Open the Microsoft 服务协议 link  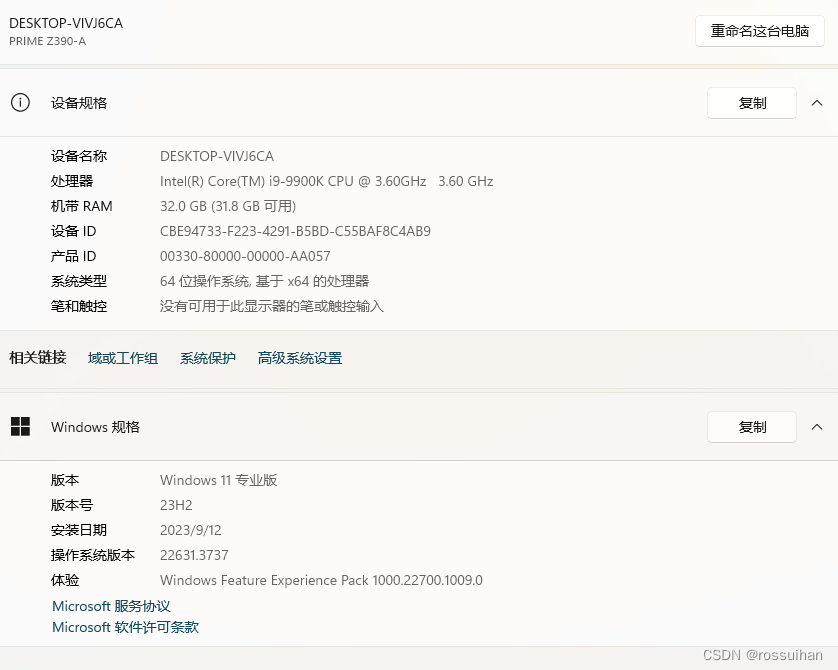[x=110, y=606]
